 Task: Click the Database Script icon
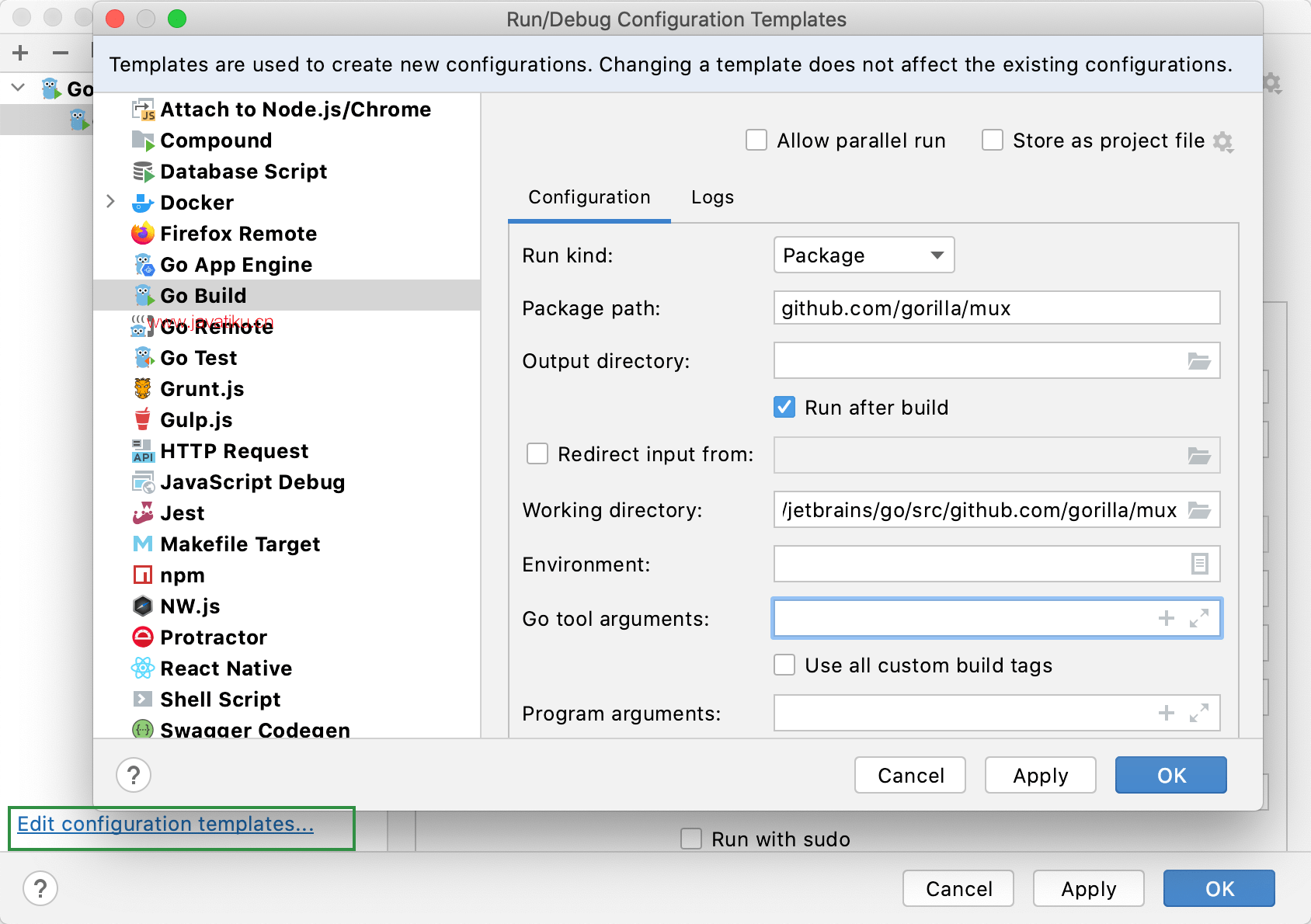pyautogui.click(x=144, y=172)
